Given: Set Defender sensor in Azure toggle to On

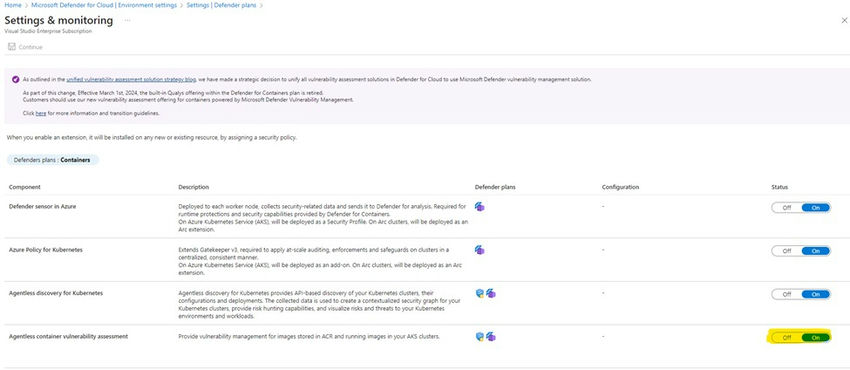Looking at the screenshot, I should pos(815,207).
